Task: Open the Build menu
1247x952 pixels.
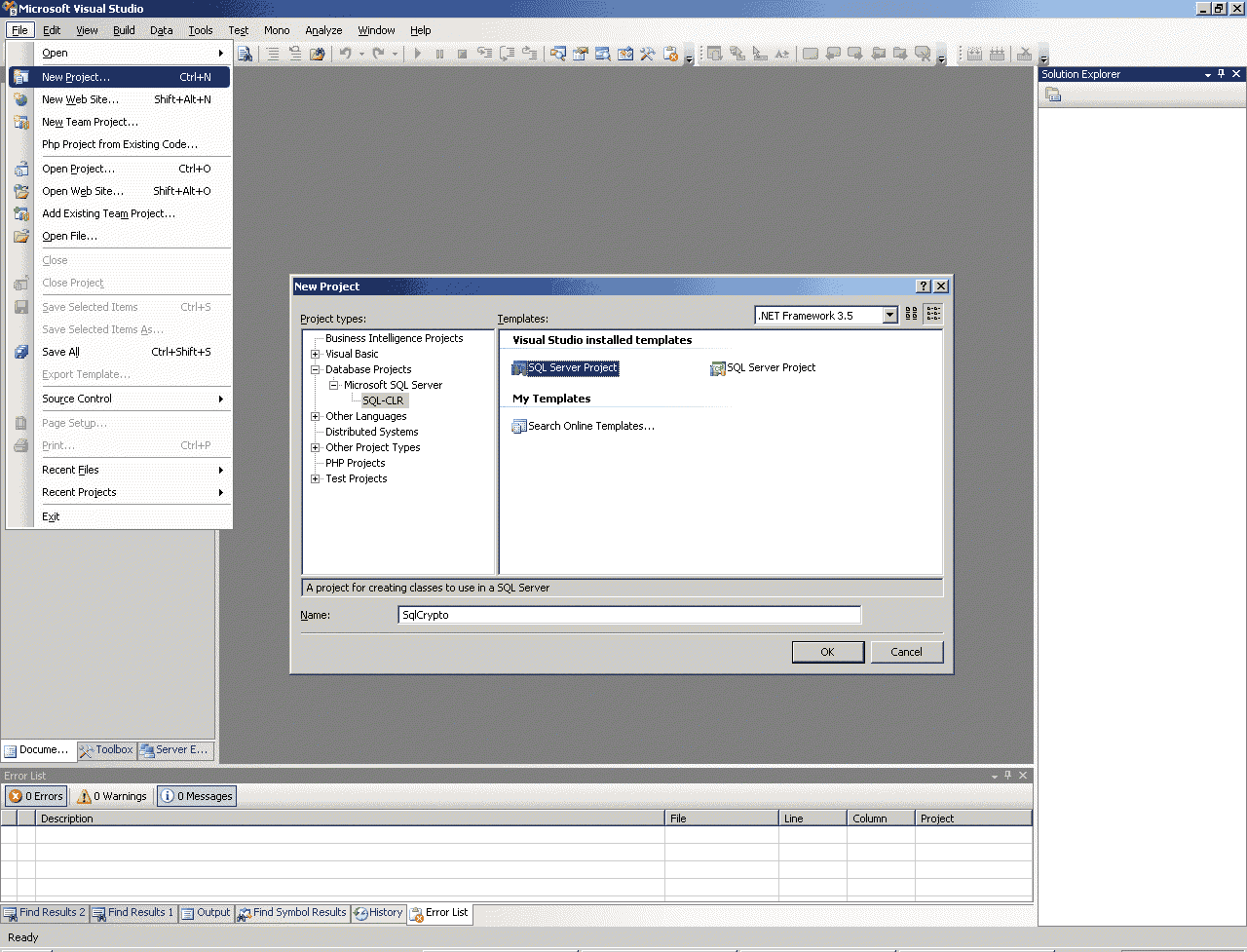Action: point(124,30)
